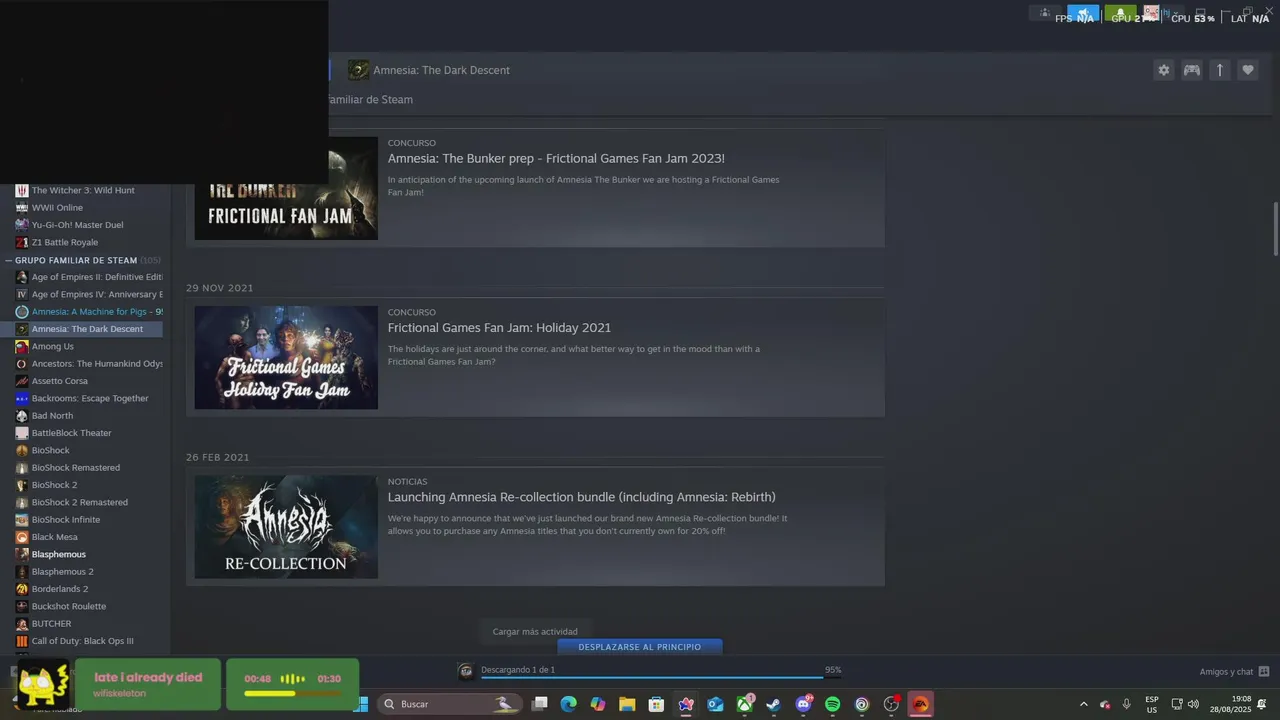Image resolution: width=1280 pixels, height=720 pixels.
Task: Open Copilot icon in taskbar
Action: (x=598, y=704)
